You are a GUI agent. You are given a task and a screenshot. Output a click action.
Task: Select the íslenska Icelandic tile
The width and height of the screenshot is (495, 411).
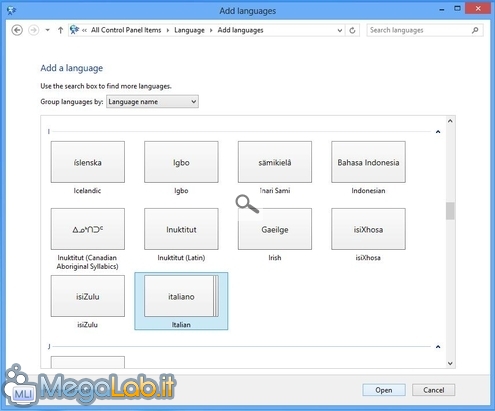point(88,162)
